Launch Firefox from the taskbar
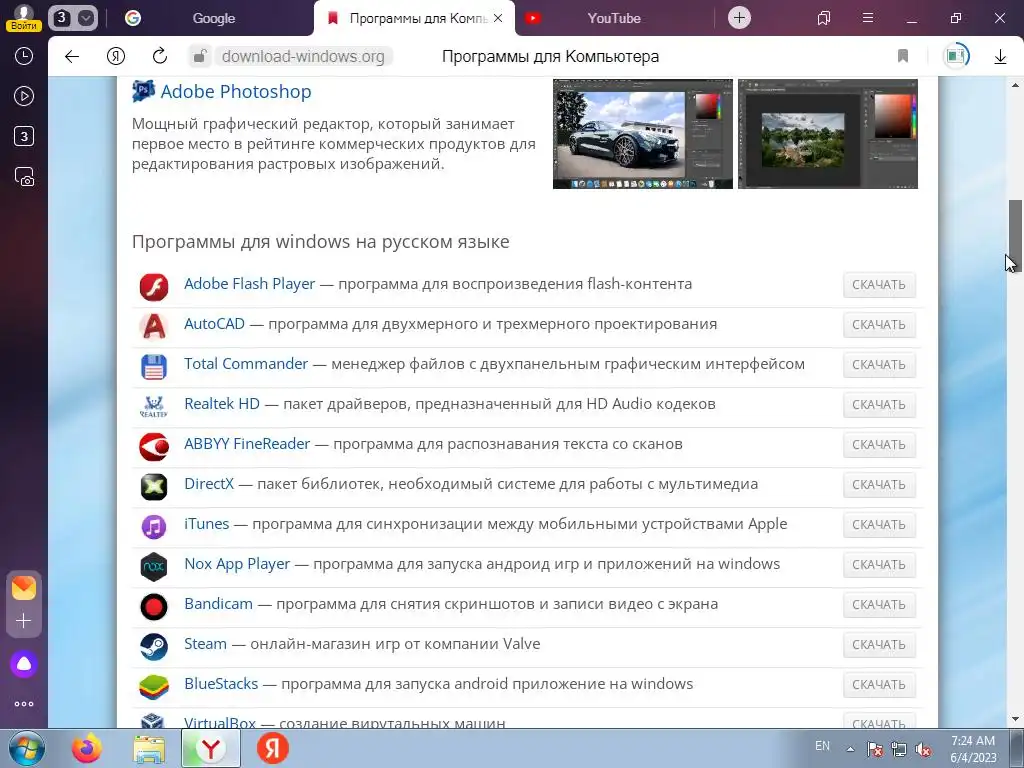Image resolution: width=1024 pixels, height=768 pixels. pos(88,749)
